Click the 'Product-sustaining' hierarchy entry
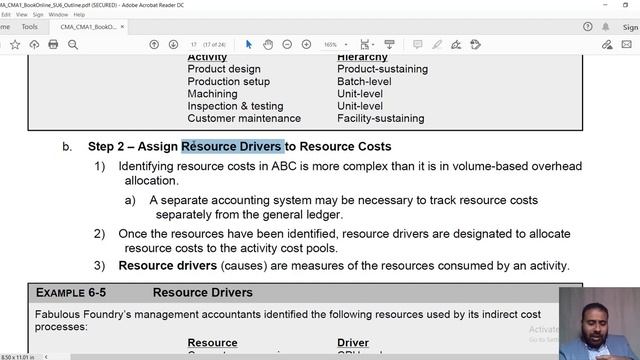This screenshot has width=640, height=360. tap(382, 69)
